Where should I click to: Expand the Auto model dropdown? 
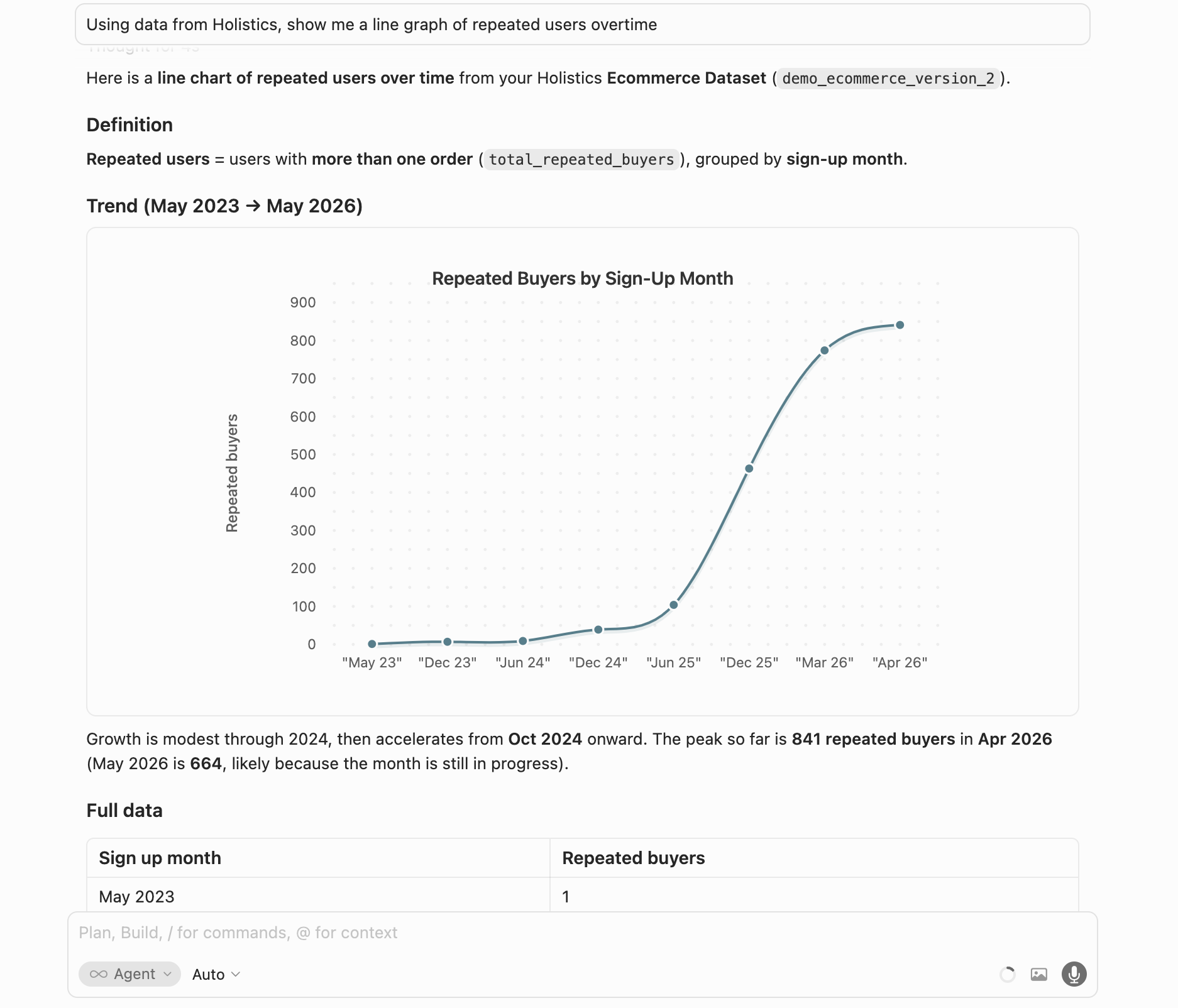pos(216,974)
